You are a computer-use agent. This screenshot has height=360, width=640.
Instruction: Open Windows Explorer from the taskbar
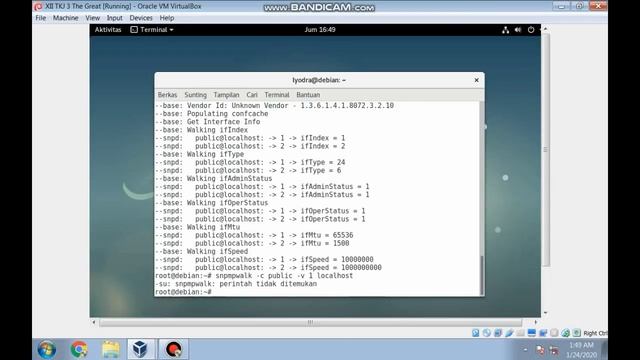point(111,349)
